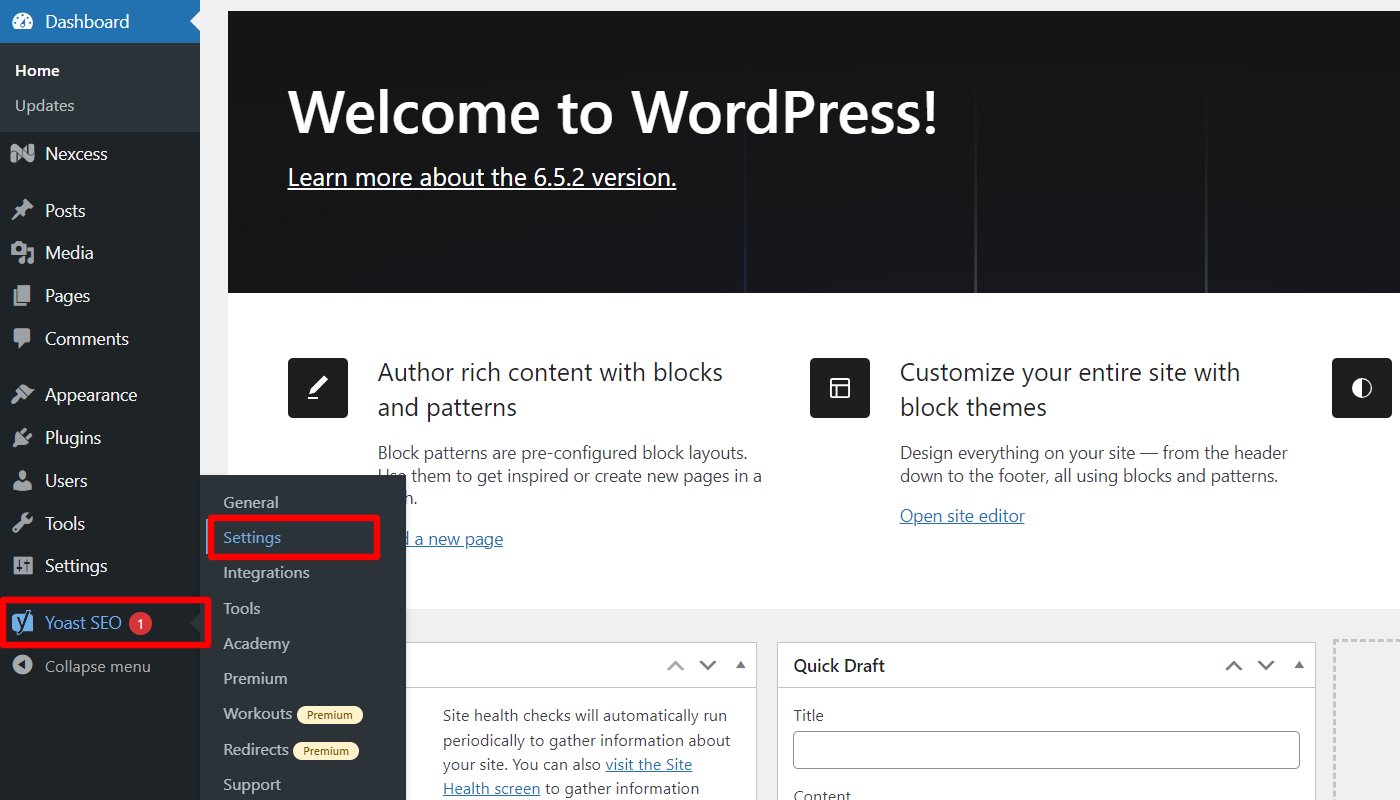Click the Quick Draft Title field
1400x800 pixels.
click(x=1045, y=749)
